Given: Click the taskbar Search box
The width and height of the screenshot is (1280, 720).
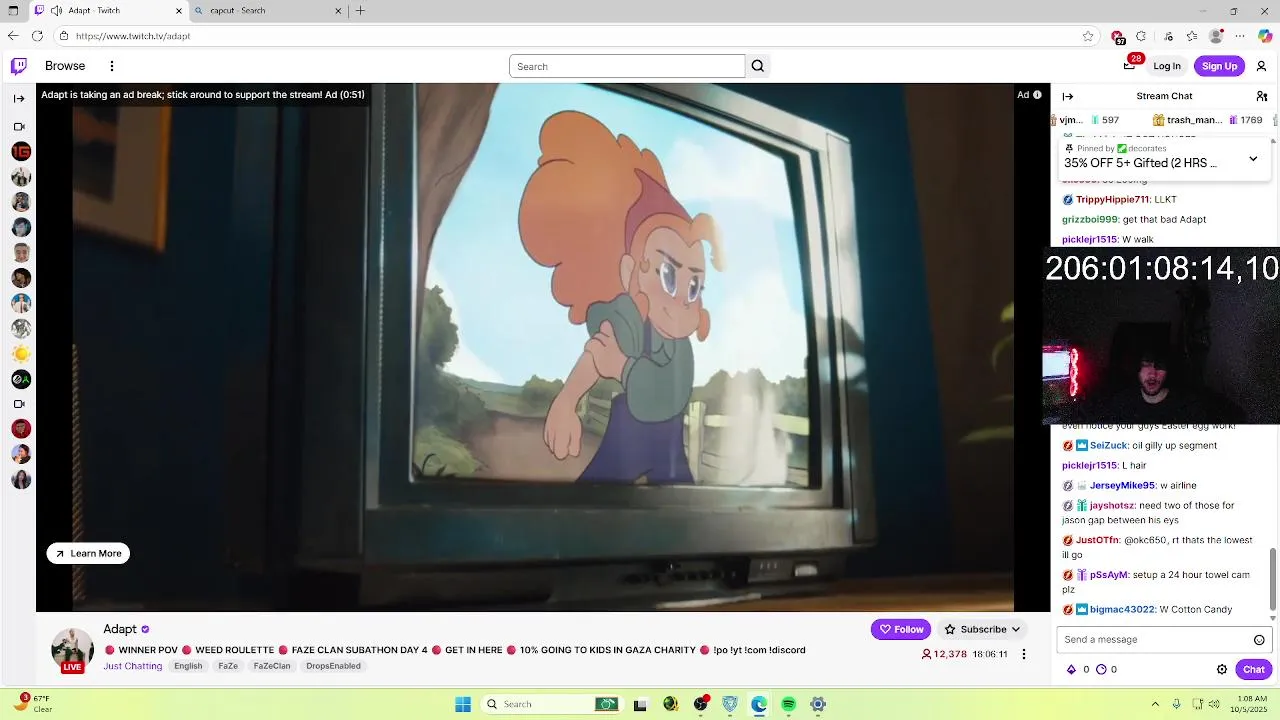Looking at the screenshot, I should (550, 704).
